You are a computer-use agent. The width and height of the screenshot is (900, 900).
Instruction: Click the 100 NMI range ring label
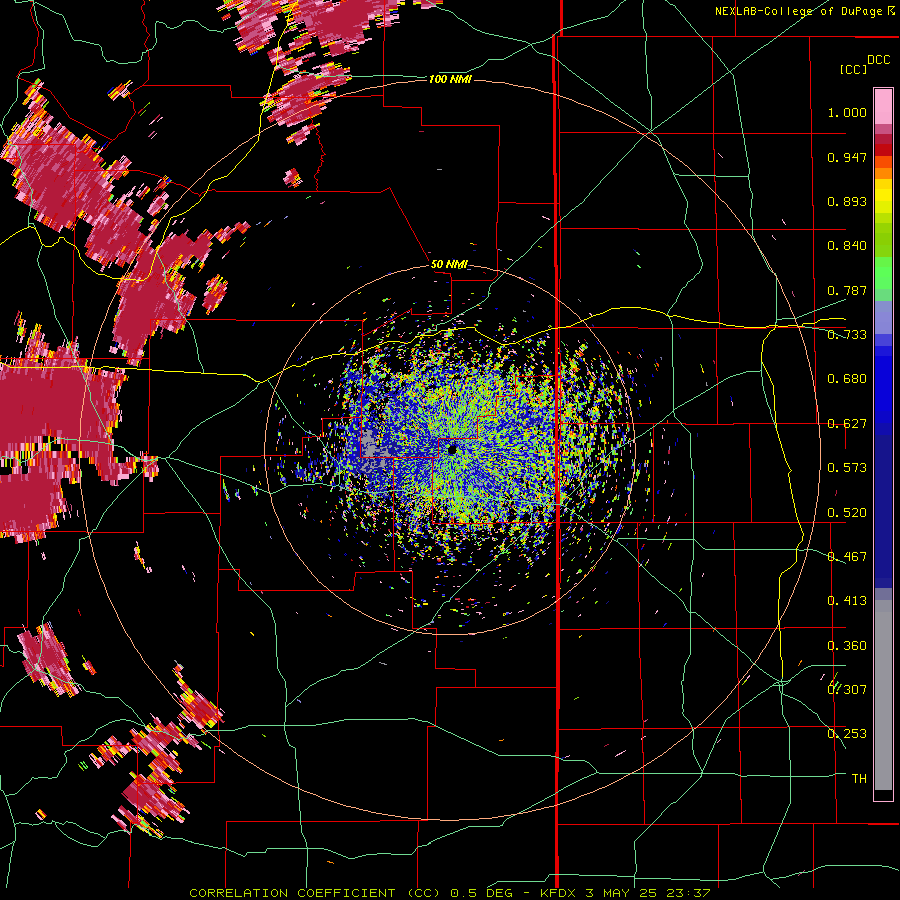coord(450,79)
